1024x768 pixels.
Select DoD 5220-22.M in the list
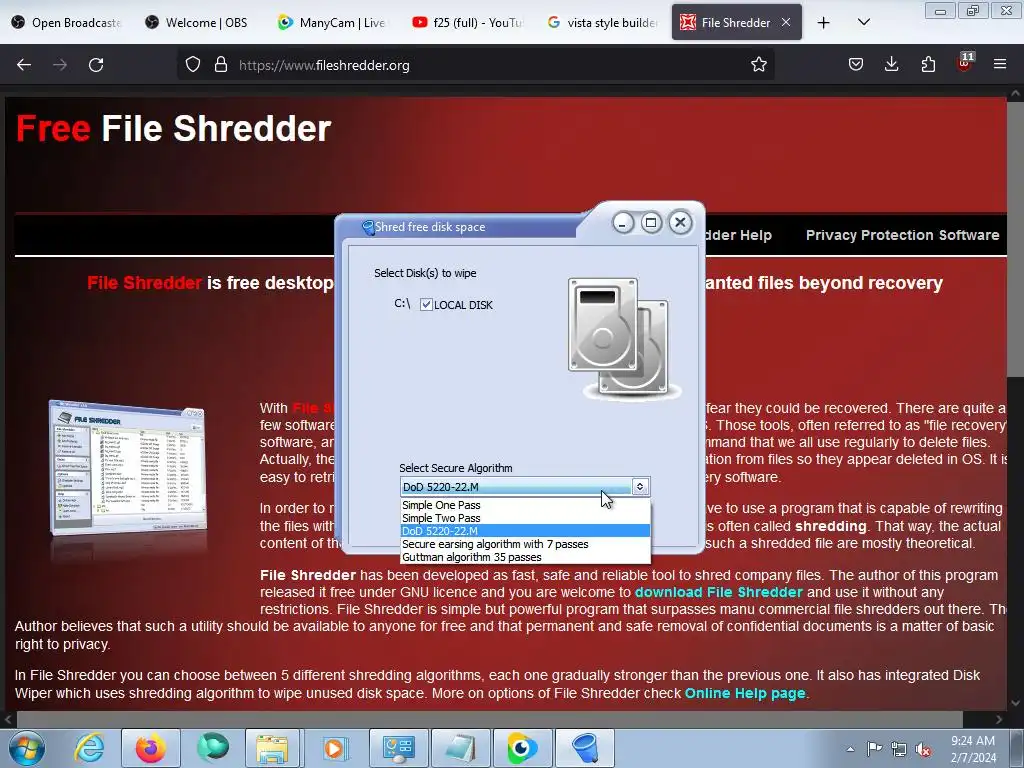pyautogui.click(x=525, y=531)
